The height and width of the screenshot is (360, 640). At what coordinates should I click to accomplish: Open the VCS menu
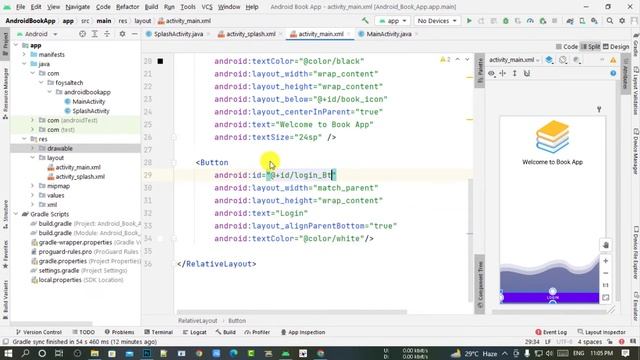click(207, 7)
